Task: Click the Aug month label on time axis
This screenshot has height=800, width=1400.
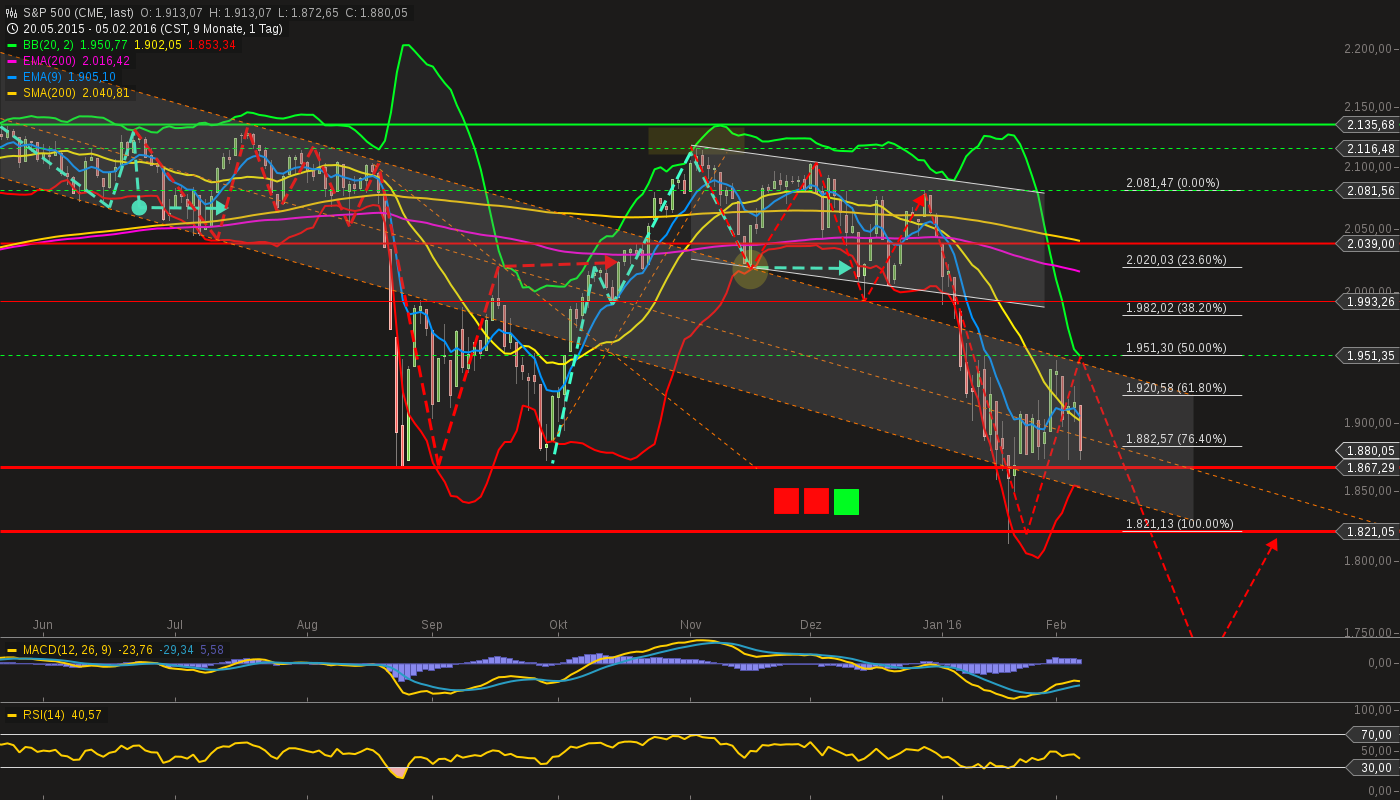Action: tap(307, 625)
